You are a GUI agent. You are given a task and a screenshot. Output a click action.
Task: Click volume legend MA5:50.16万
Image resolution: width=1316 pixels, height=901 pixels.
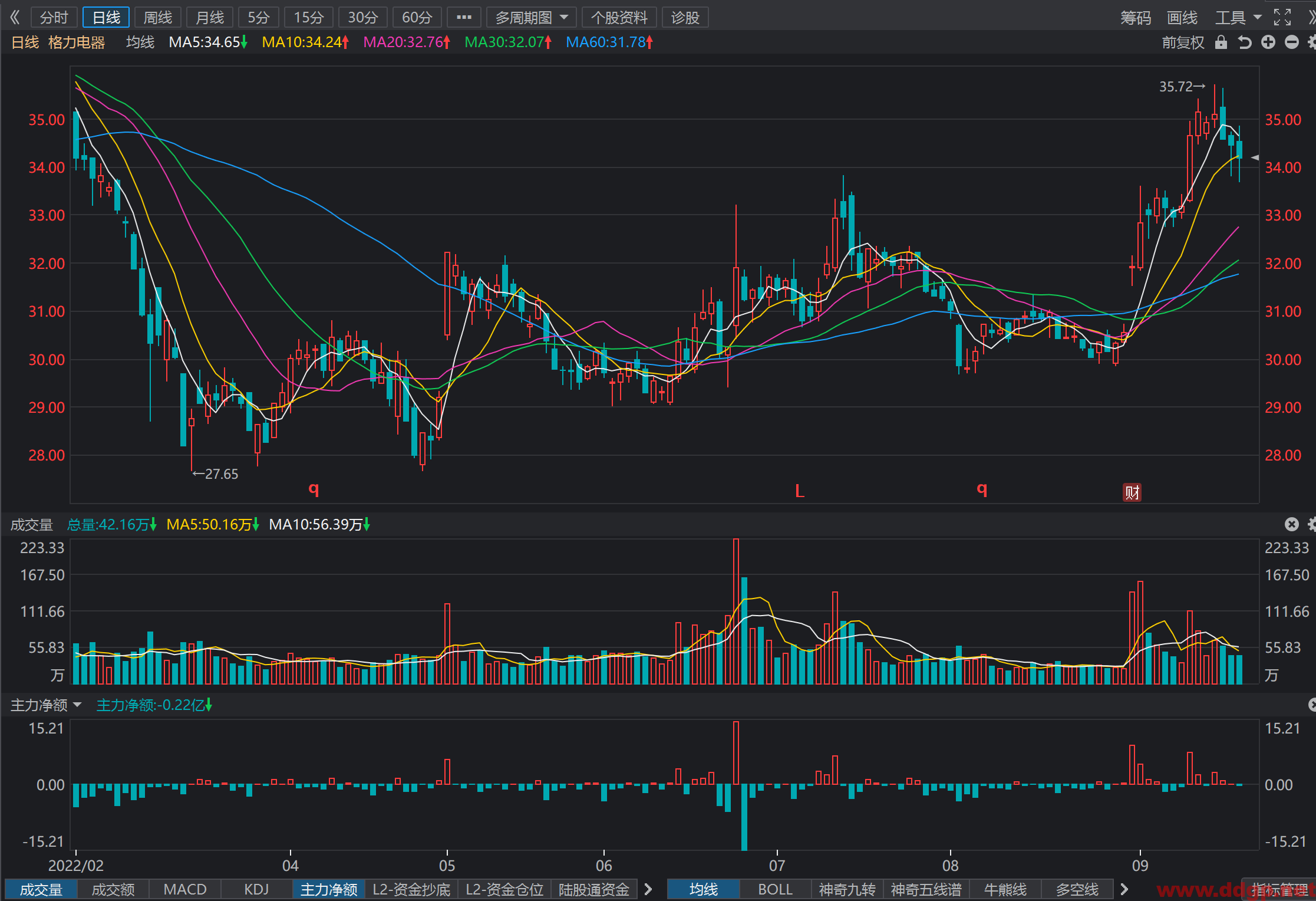pos(213,524)
